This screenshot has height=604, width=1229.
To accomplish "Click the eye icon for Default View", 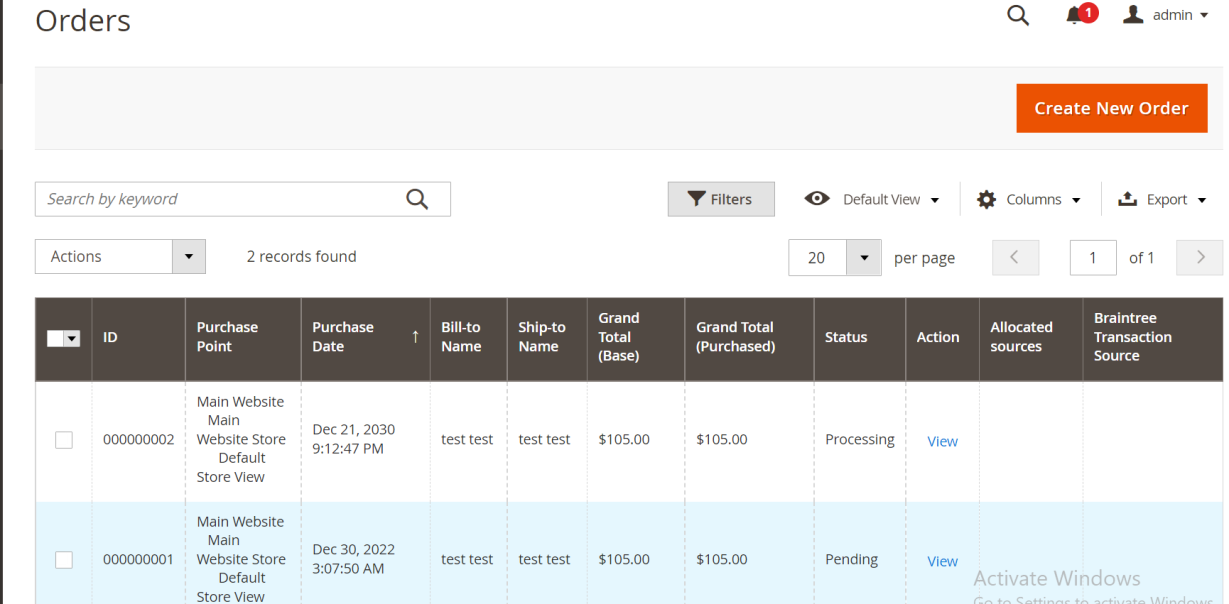I will (817, 199).
